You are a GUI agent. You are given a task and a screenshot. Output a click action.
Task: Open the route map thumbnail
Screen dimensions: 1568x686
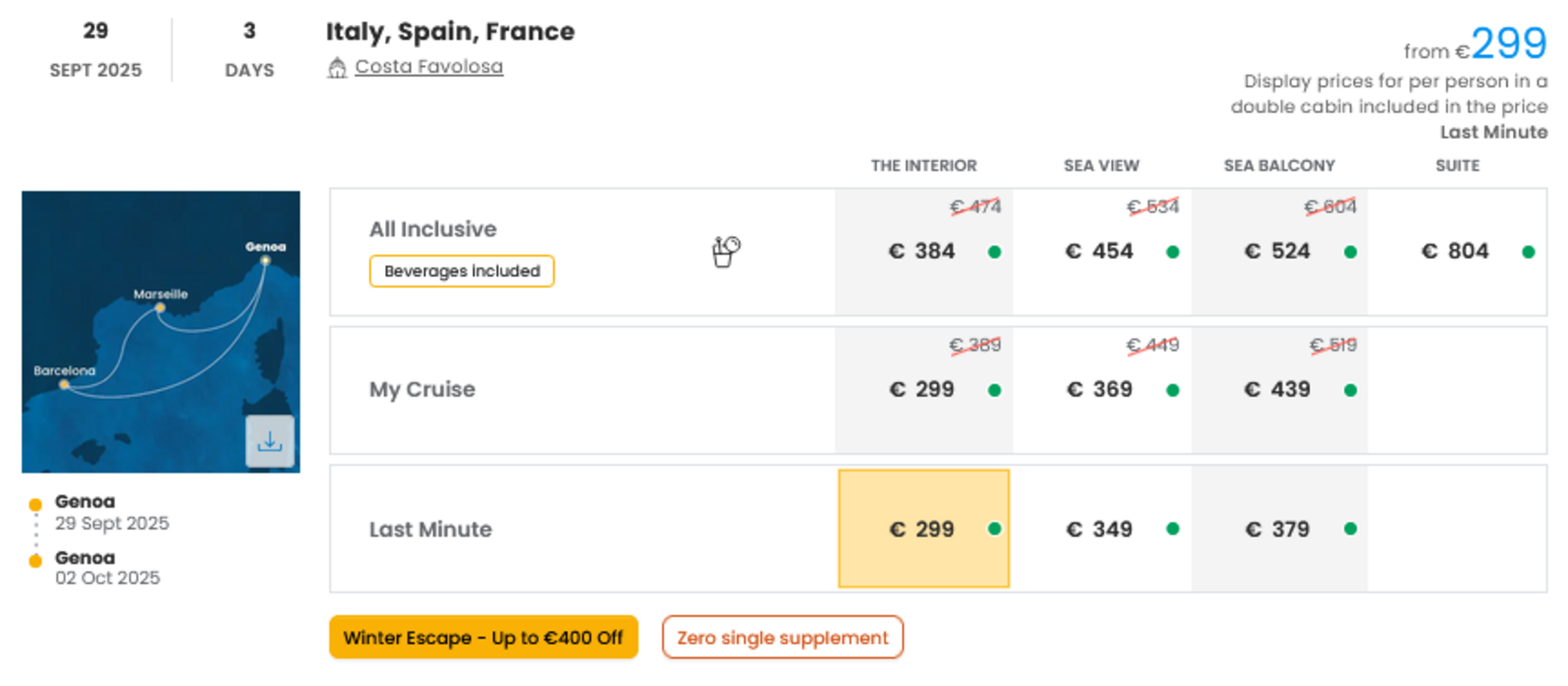point(161,332)
